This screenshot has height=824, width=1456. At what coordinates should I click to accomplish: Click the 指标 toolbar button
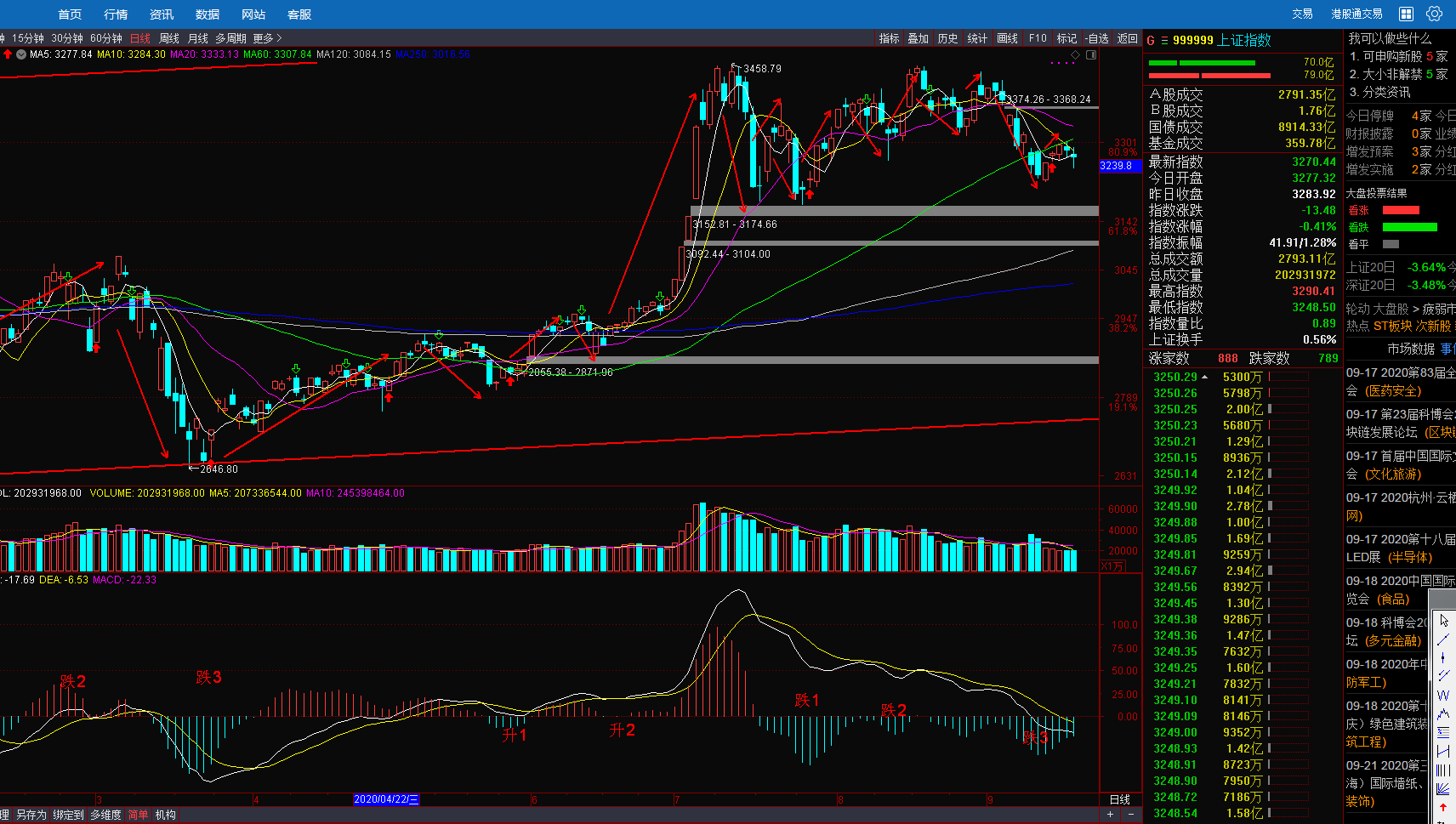pos(890,38)
